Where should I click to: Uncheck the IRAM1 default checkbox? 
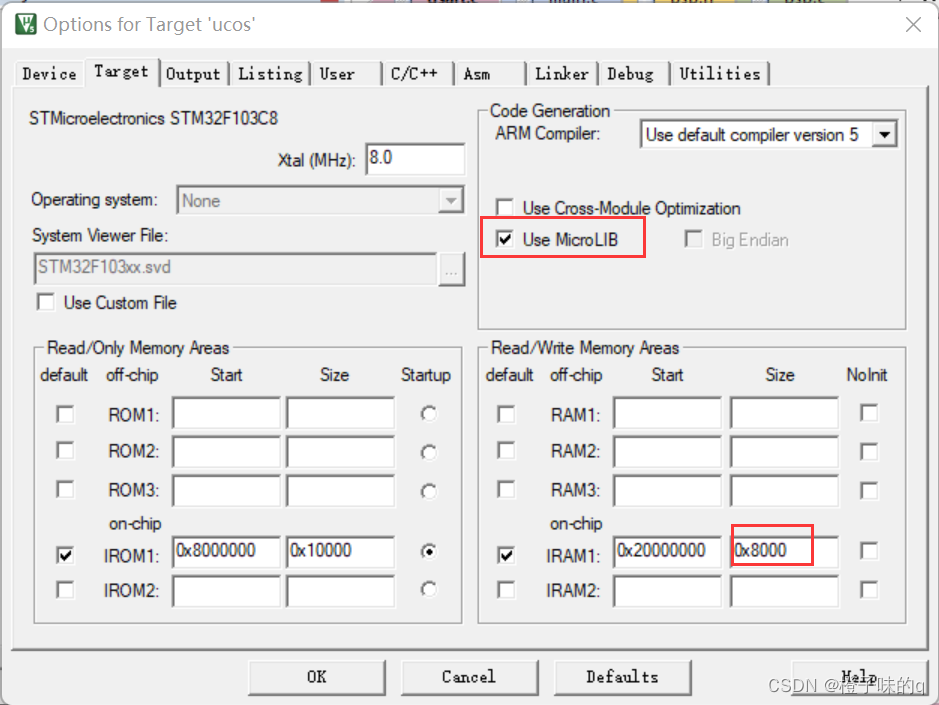[506, 555]
